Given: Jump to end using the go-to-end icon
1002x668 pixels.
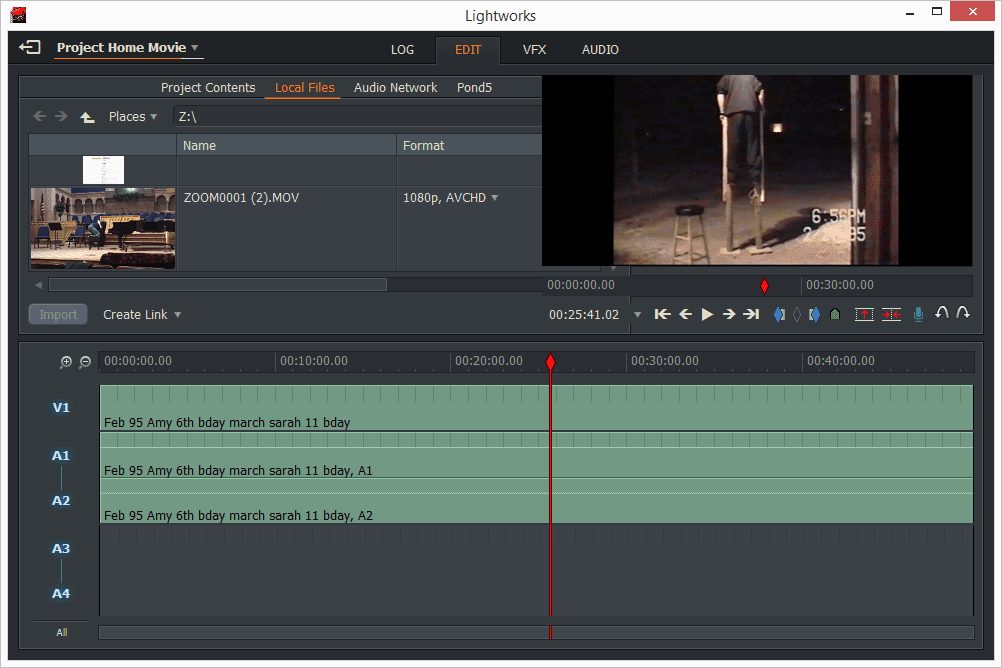Looking at the screenshot, I should click(x=752, y=313).
